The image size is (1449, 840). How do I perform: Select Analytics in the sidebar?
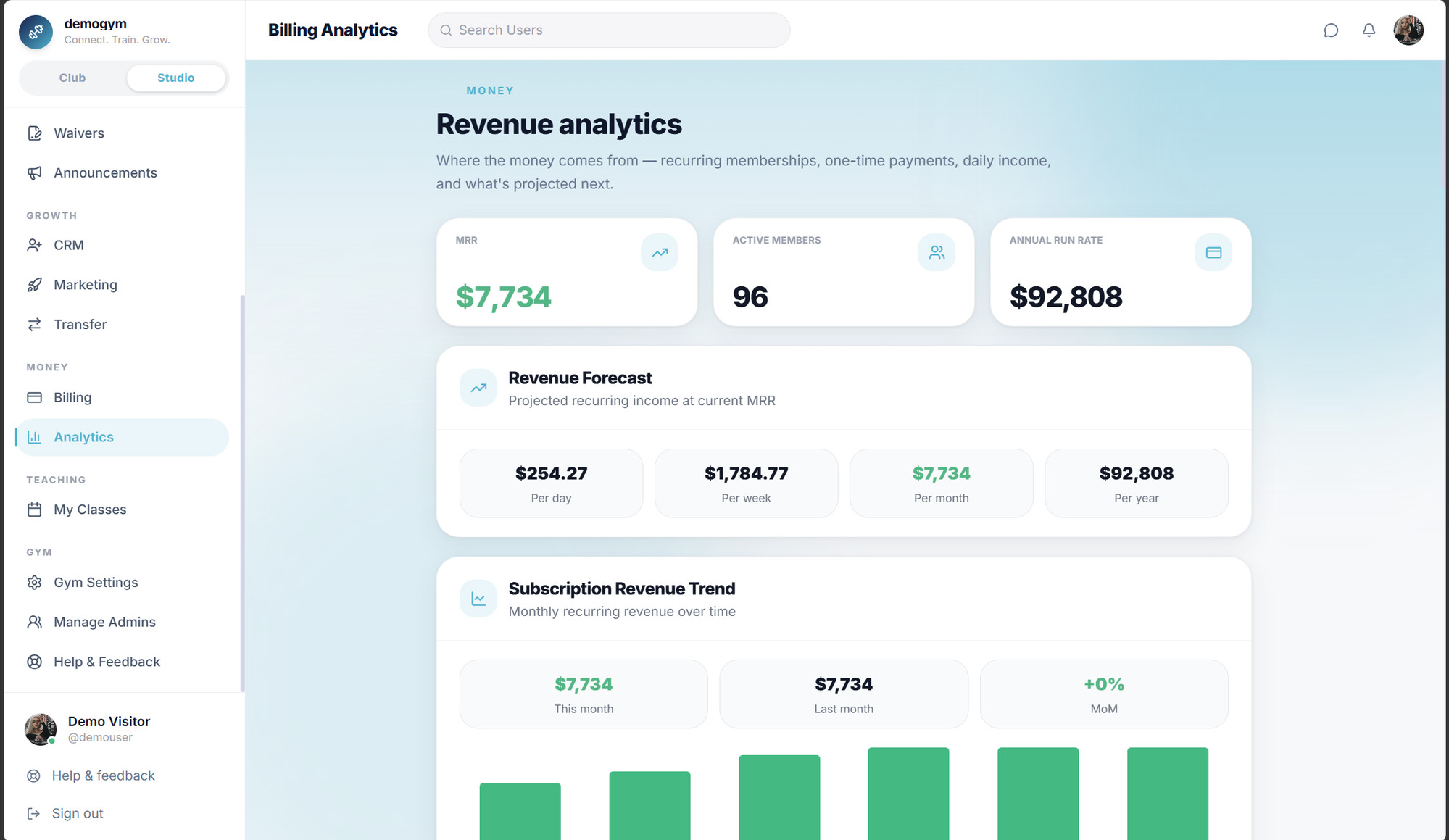click(122, 437)
